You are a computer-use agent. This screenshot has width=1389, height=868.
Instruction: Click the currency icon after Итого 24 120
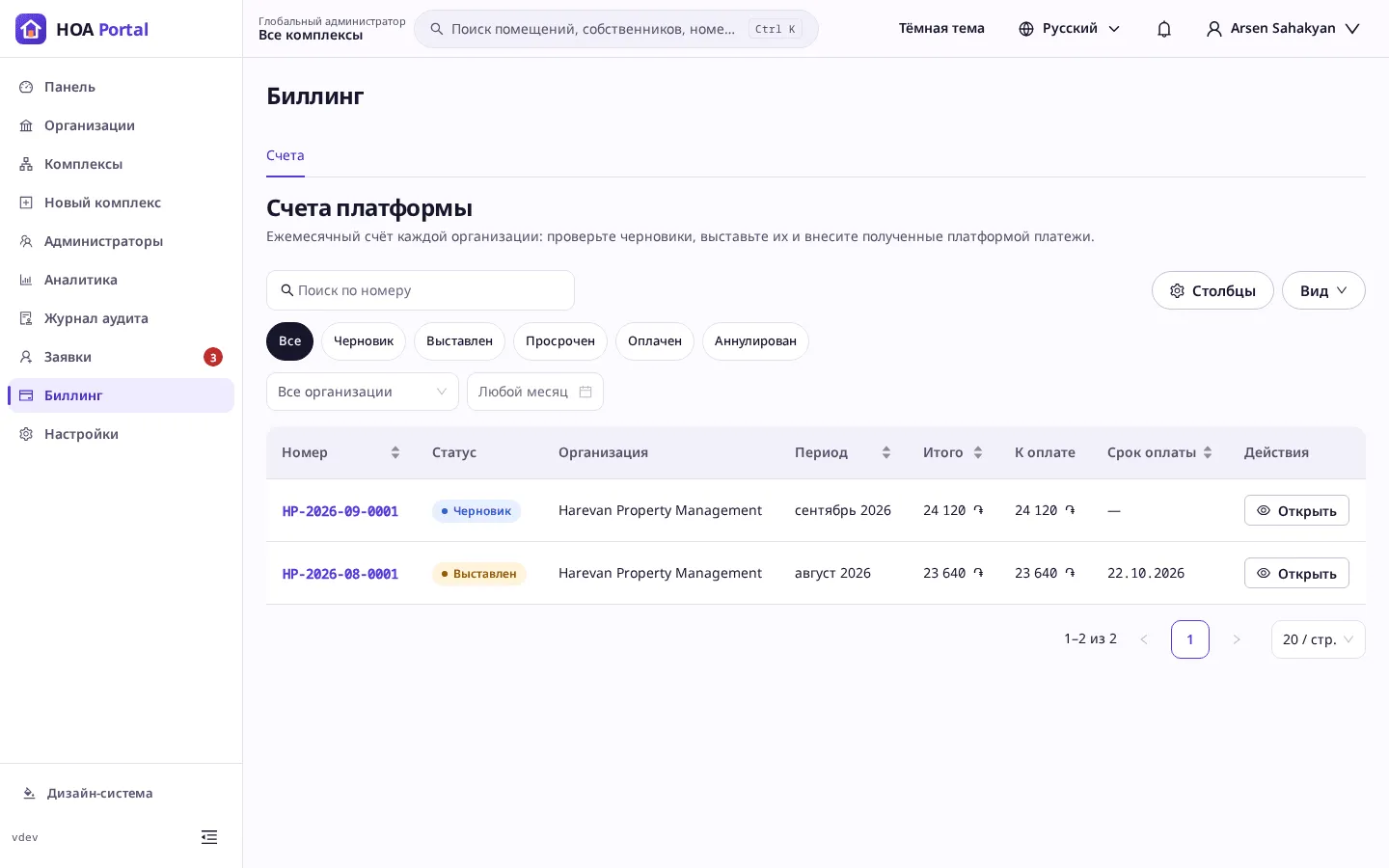point(978,510)
